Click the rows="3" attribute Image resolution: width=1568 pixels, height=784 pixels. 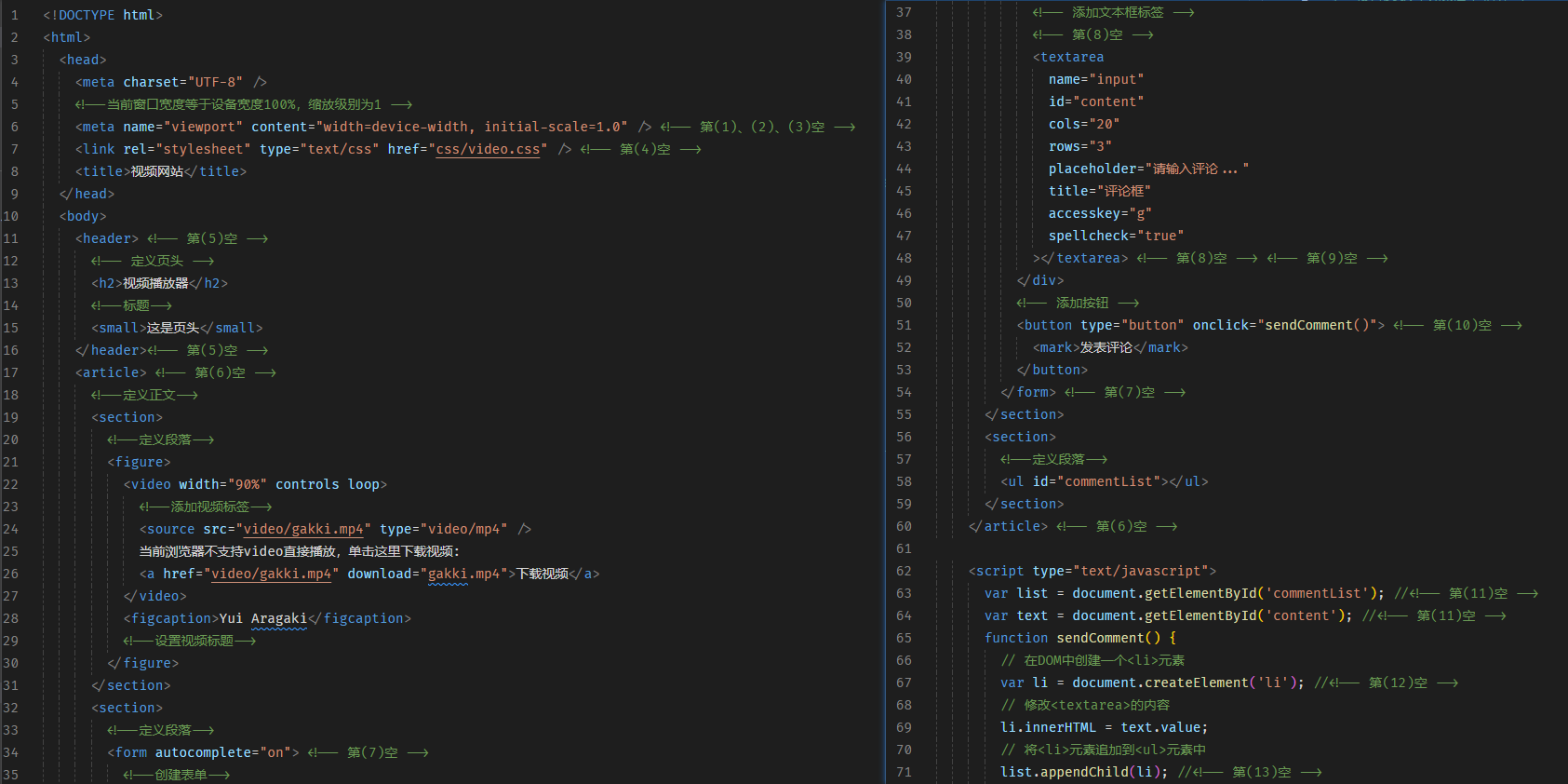pos(1080,146)
